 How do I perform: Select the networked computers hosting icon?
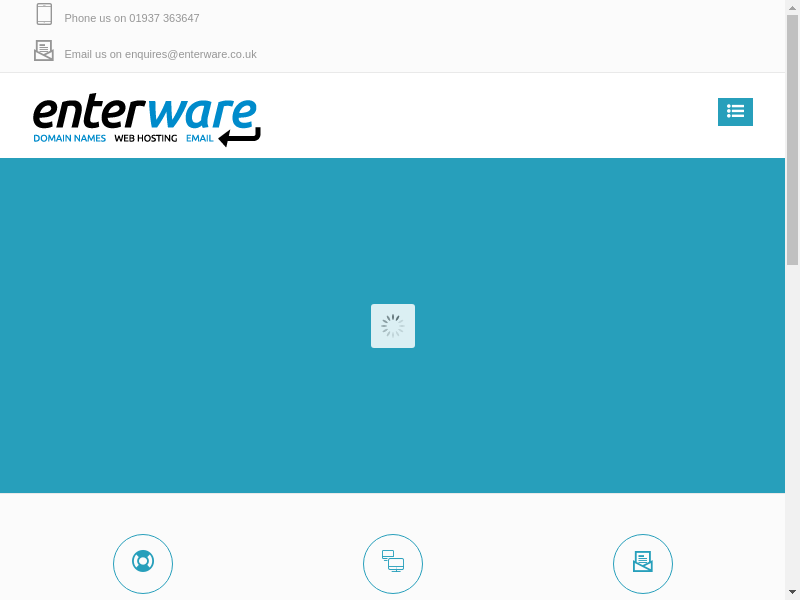coord(393,563)
